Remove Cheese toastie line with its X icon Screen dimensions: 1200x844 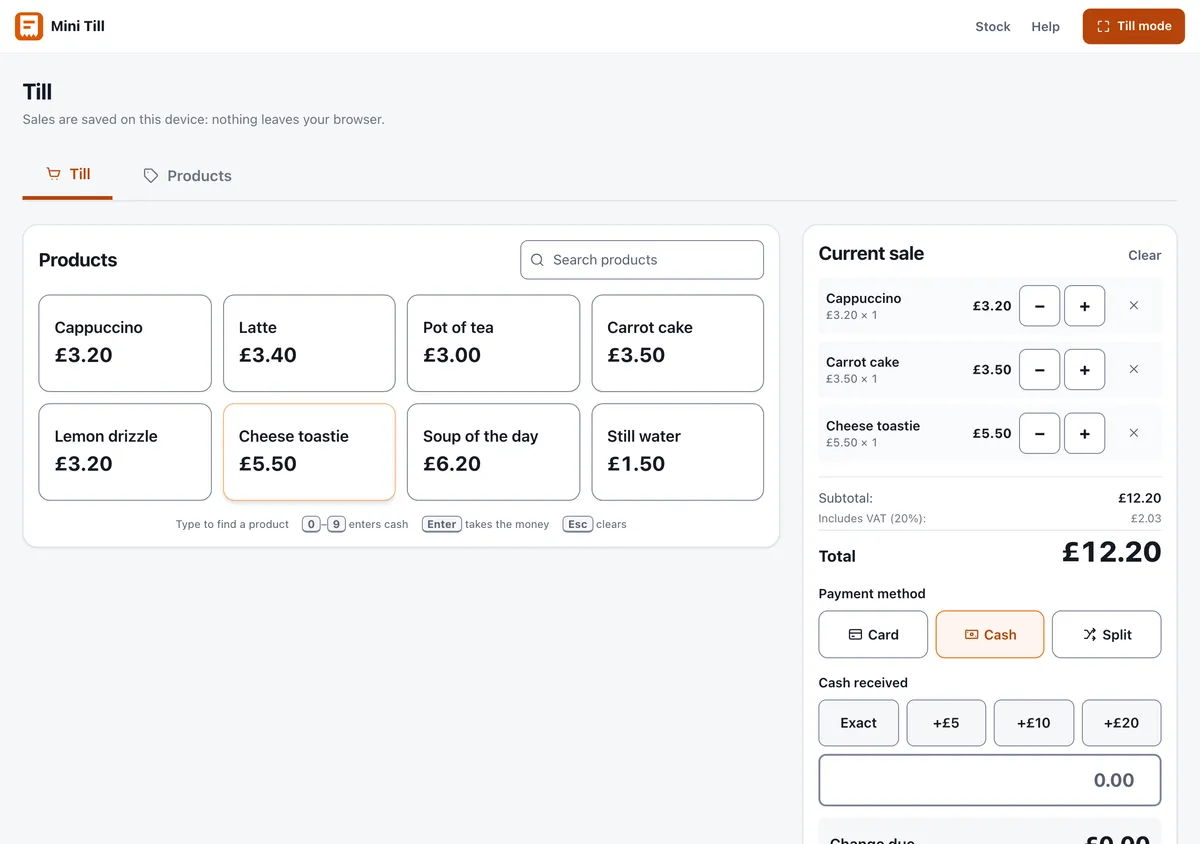click(x=1134, y=433)
